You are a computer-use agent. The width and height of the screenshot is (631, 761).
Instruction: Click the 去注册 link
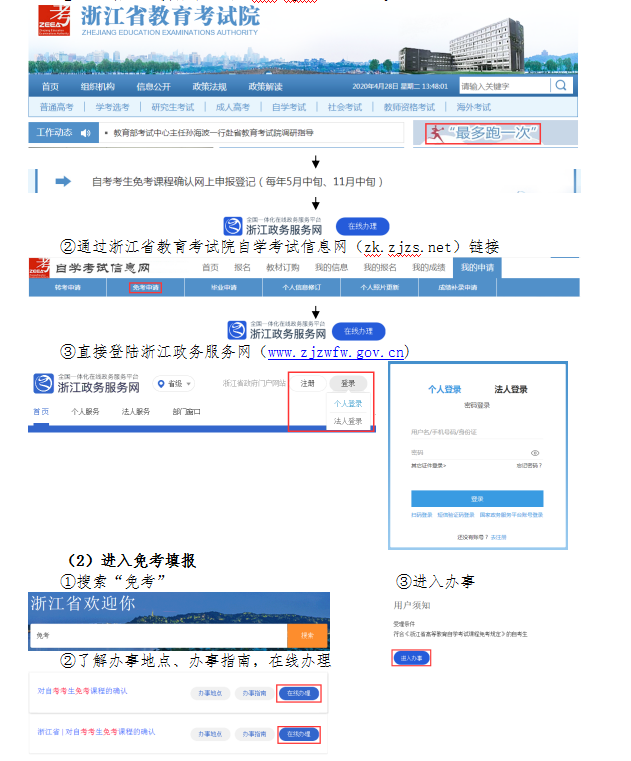[x=498, y=537]
